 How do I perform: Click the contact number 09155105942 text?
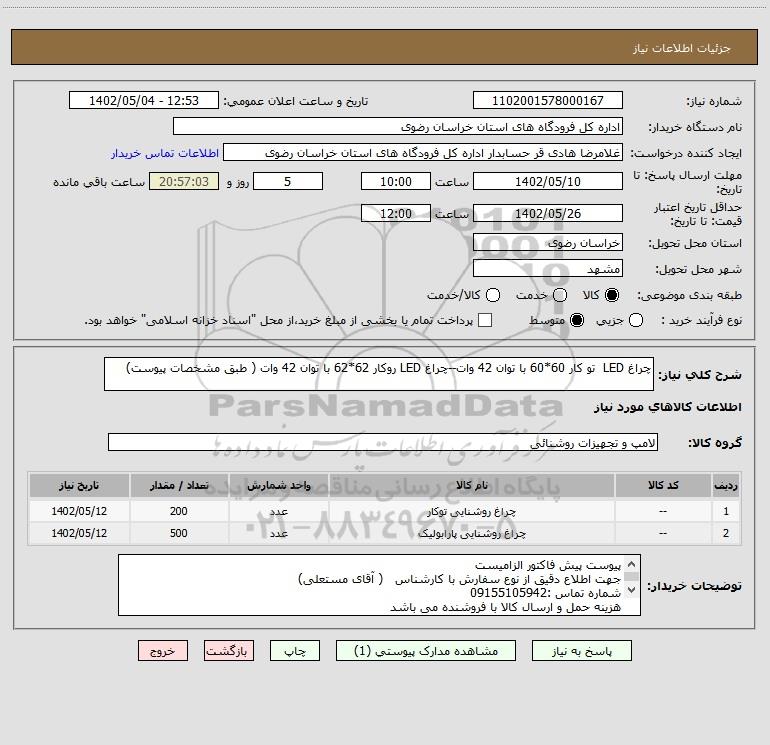(509, 593)
